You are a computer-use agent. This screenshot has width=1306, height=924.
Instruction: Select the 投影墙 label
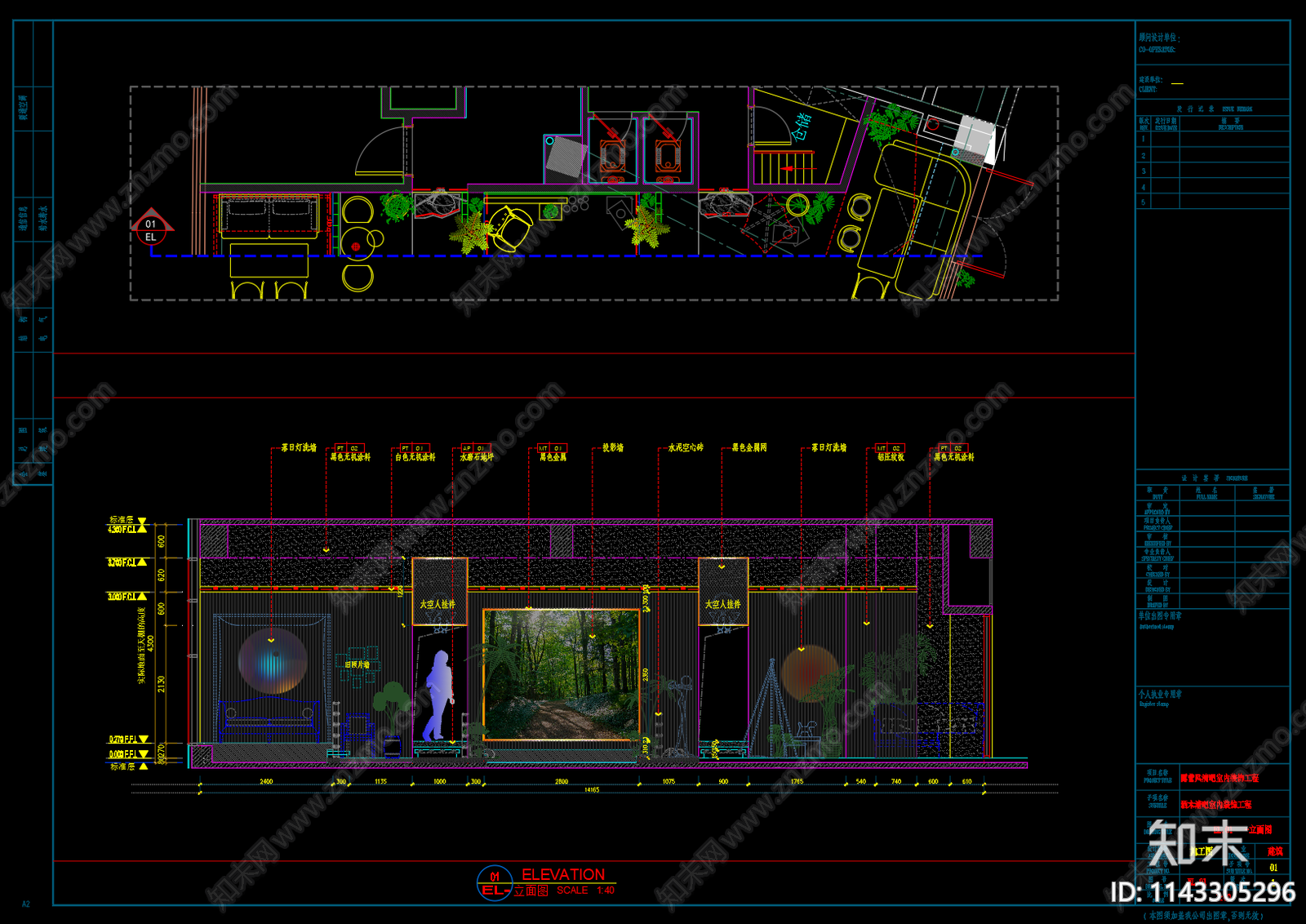[613, 447]
